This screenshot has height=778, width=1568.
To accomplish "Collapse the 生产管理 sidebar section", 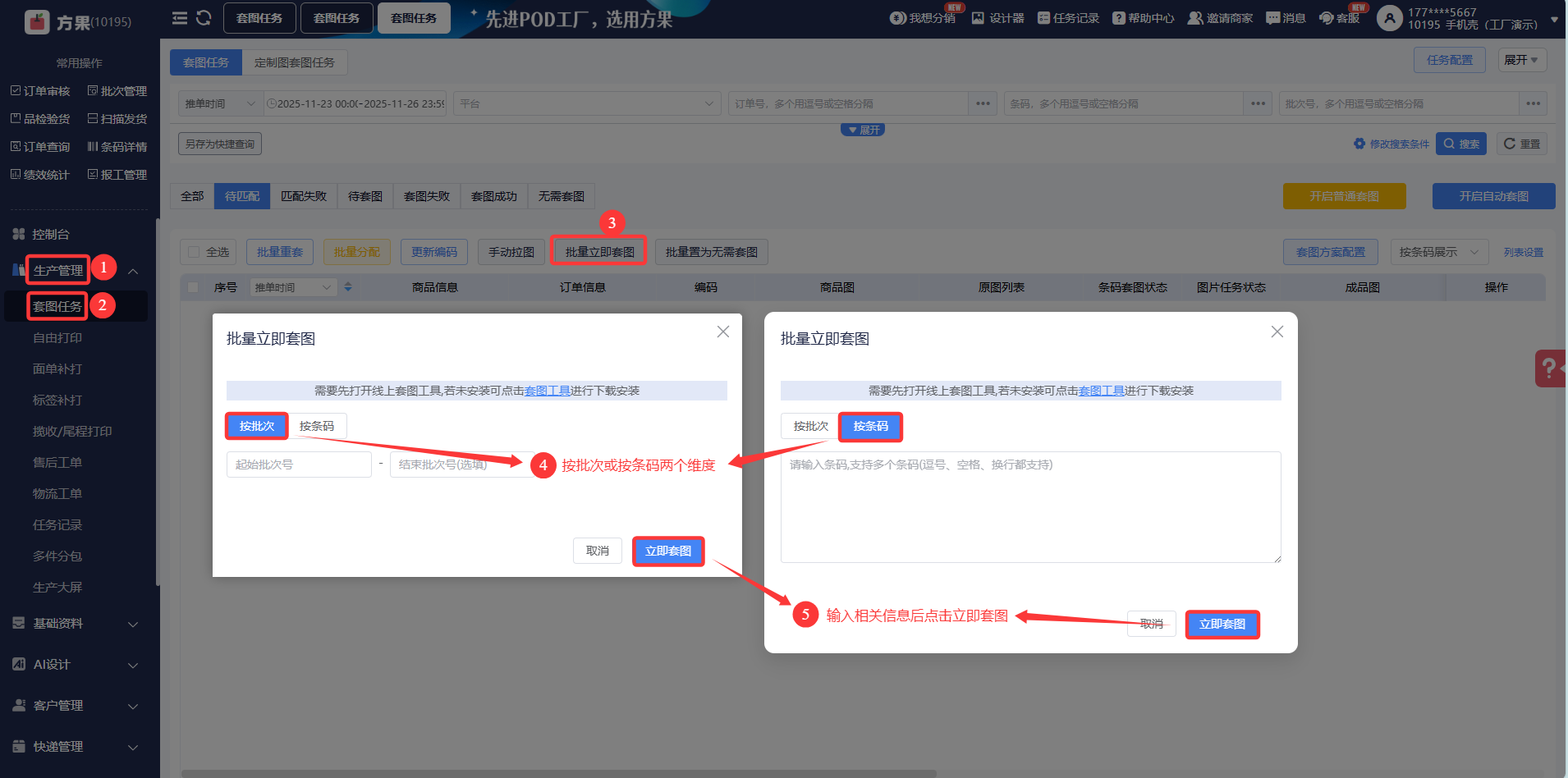I will pyautogui.click(x=133, y=271).
